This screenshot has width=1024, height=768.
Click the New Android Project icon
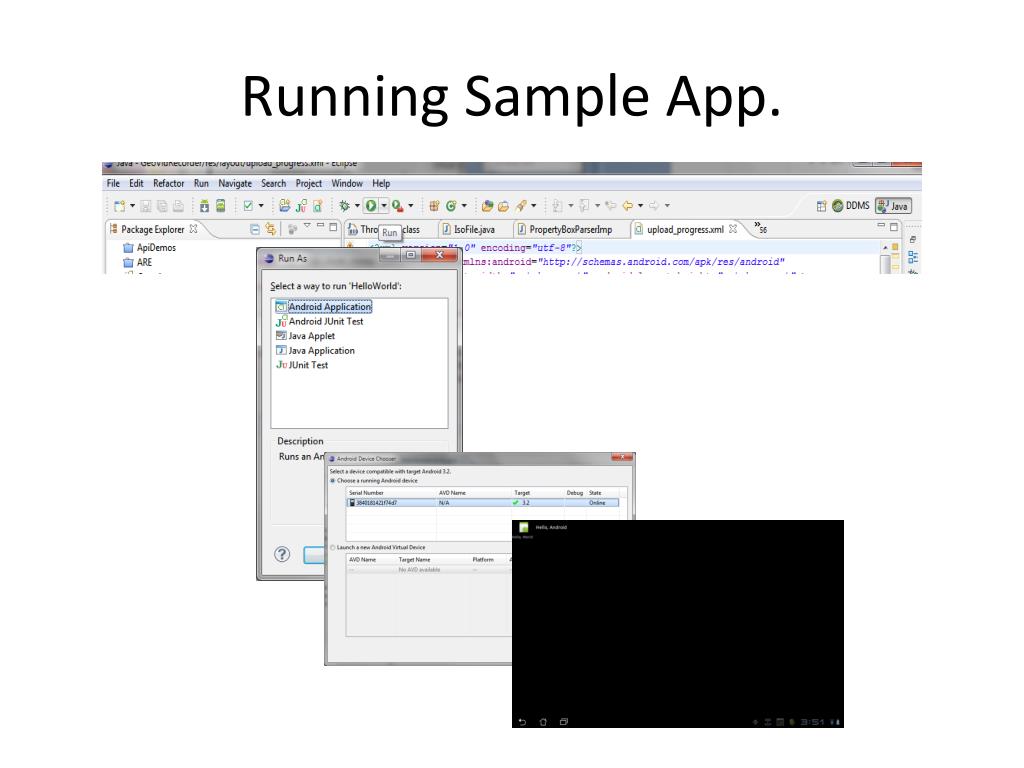[x=285, y=206]
